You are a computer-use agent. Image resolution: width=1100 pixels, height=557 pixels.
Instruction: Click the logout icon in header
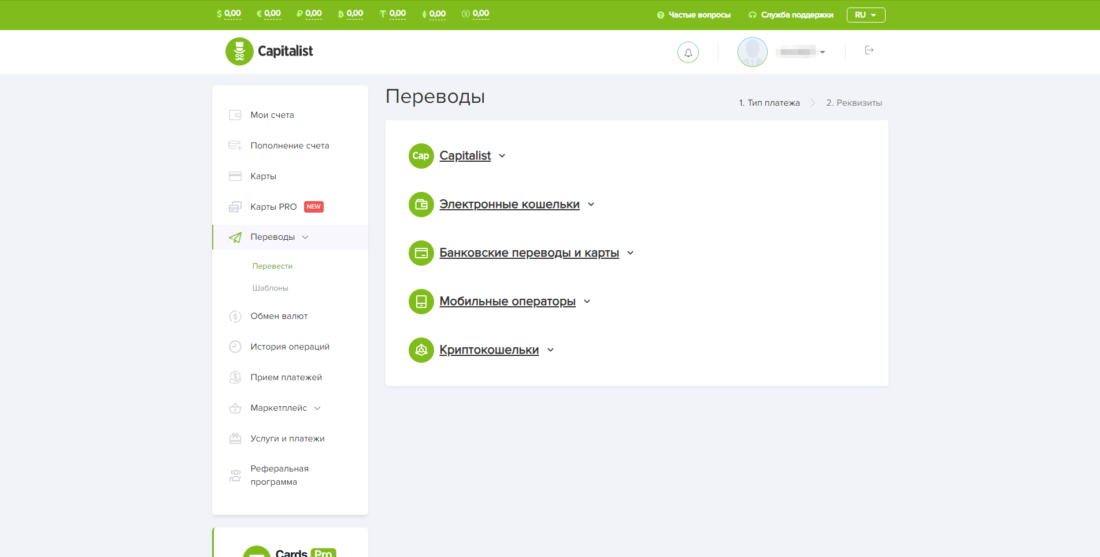coord(869,51)
